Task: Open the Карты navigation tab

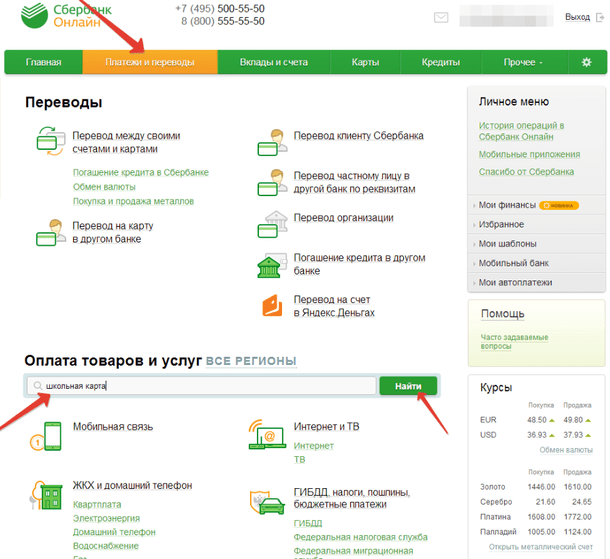Action: 365,62
